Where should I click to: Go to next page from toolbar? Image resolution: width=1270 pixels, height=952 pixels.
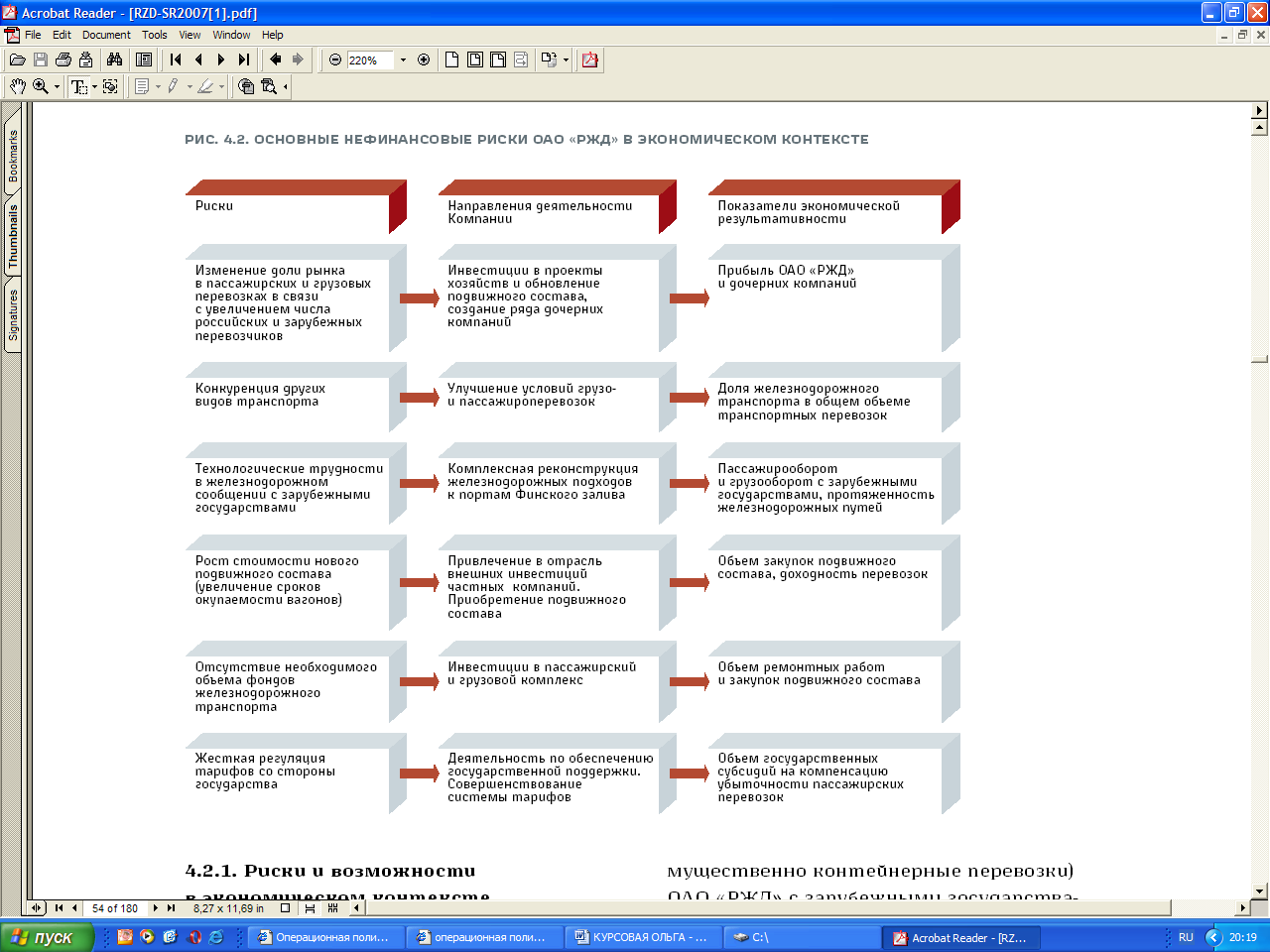click(x=221, y=59)
